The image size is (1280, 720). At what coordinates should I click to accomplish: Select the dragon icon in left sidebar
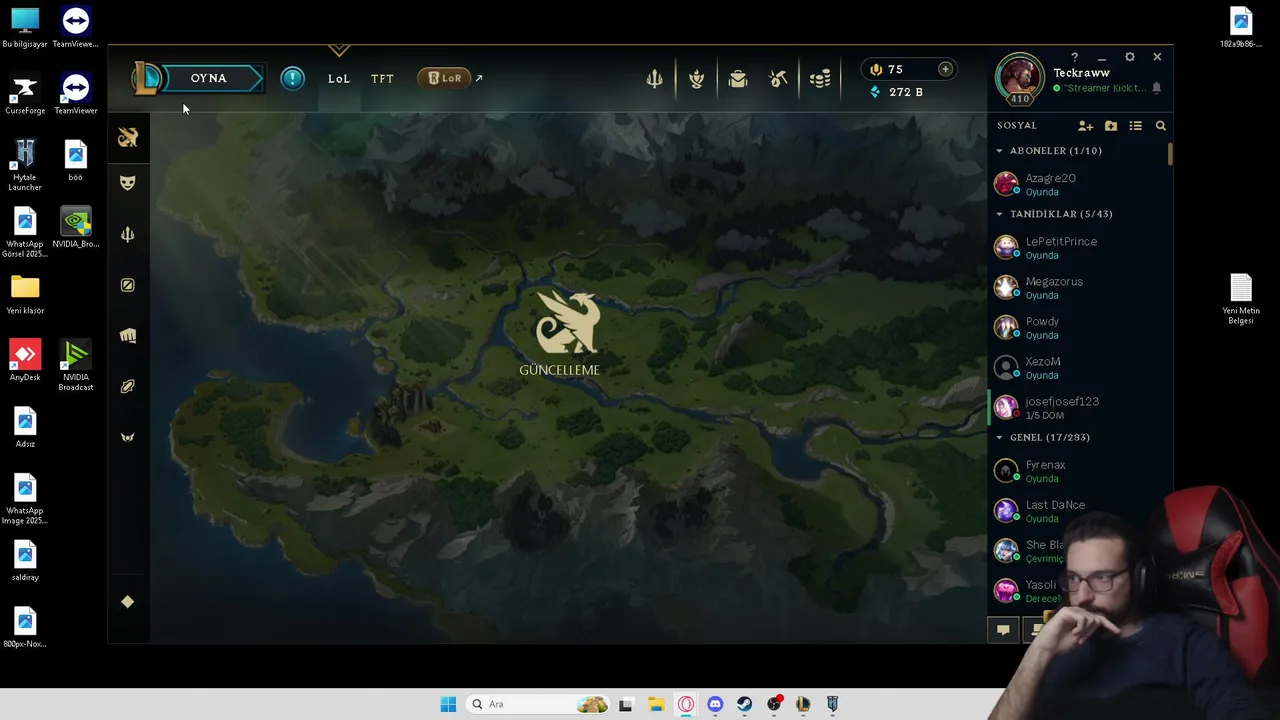click(127, 138)
